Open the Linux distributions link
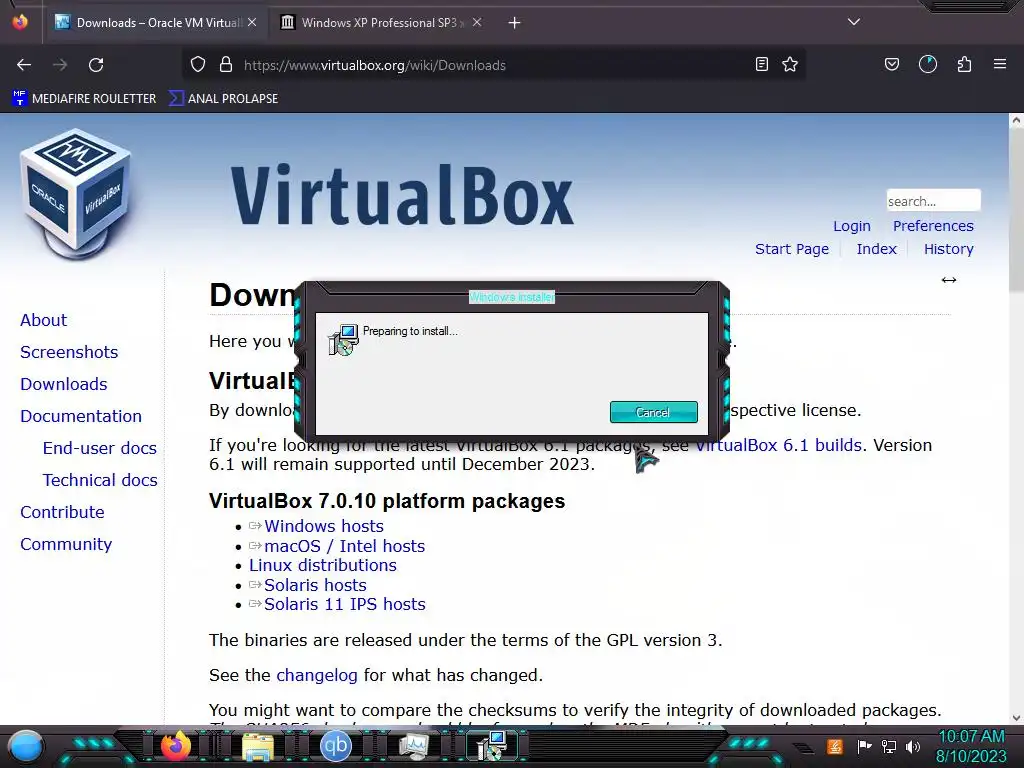 click(x=323, y=566)
